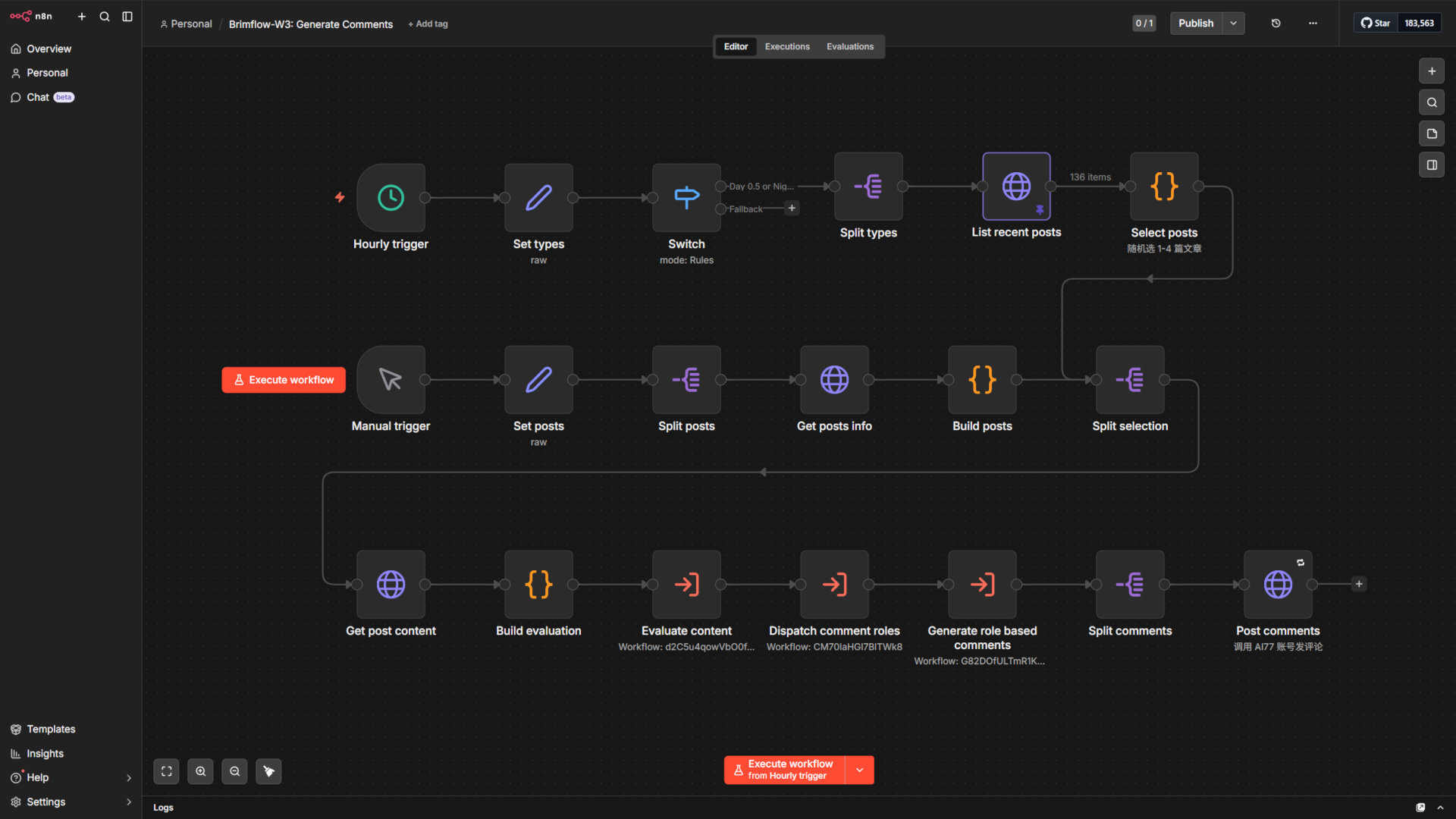The image size is (1456, 819).
Task: Select the Switch node icon
Action: [x=686, y=198]
